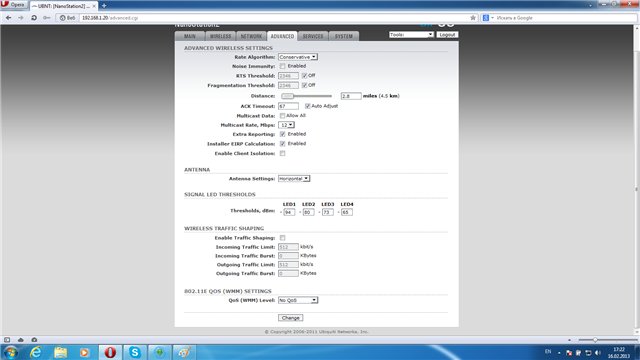This screenshot has height=360, width=640.
Task: Launch Skype from the taskbar
Action: tap(134, 352)
